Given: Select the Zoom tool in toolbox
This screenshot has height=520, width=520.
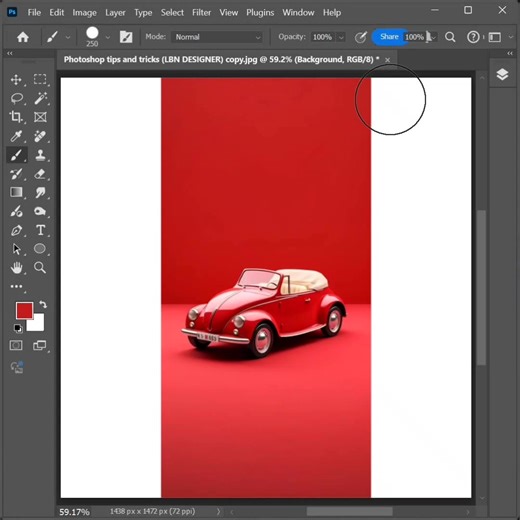Looking at the screenshot, I should [40, 268].
